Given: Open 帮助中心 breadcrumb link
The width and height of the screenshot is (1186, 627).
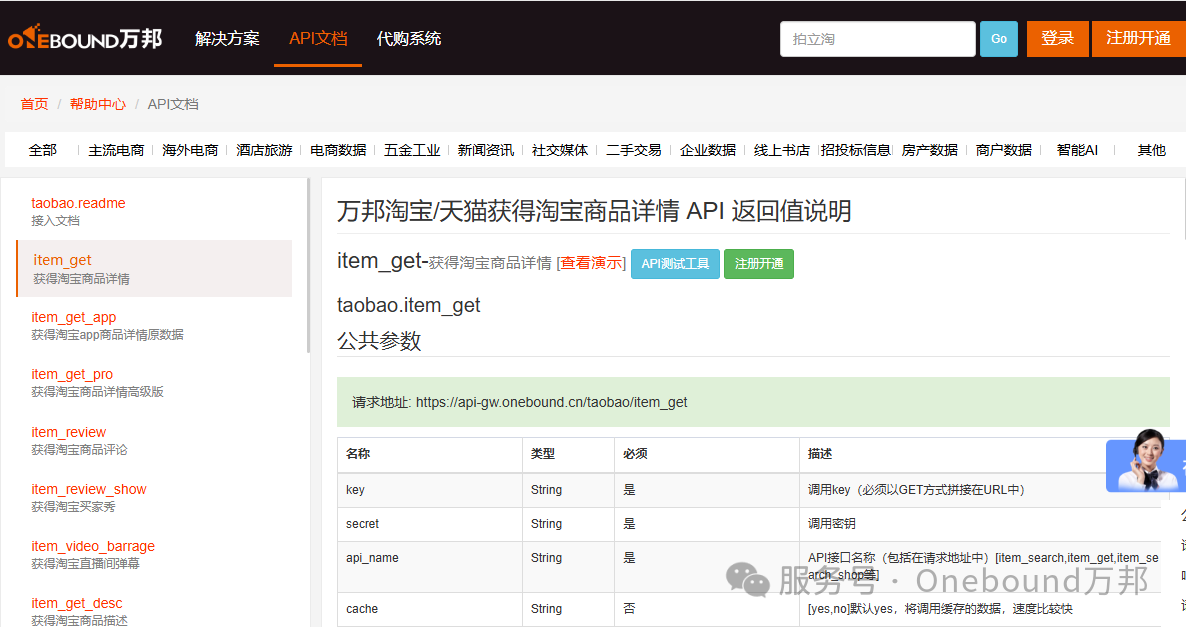Looking at the screenshot, I should coord(98,104).
